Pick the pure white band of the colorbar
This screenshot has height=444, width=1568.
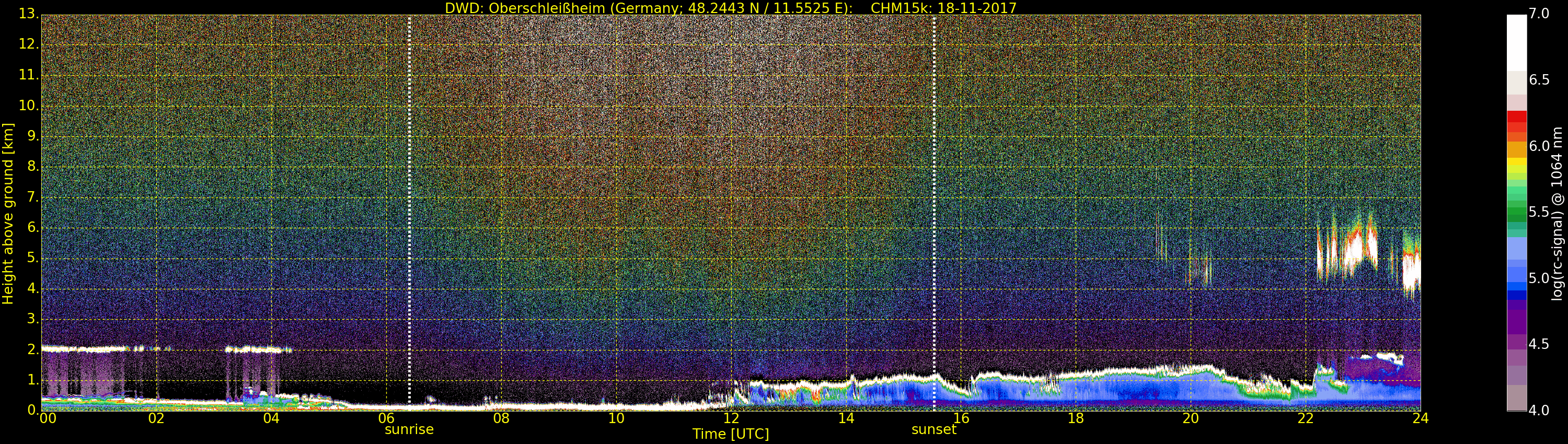tap(1516, 43)
